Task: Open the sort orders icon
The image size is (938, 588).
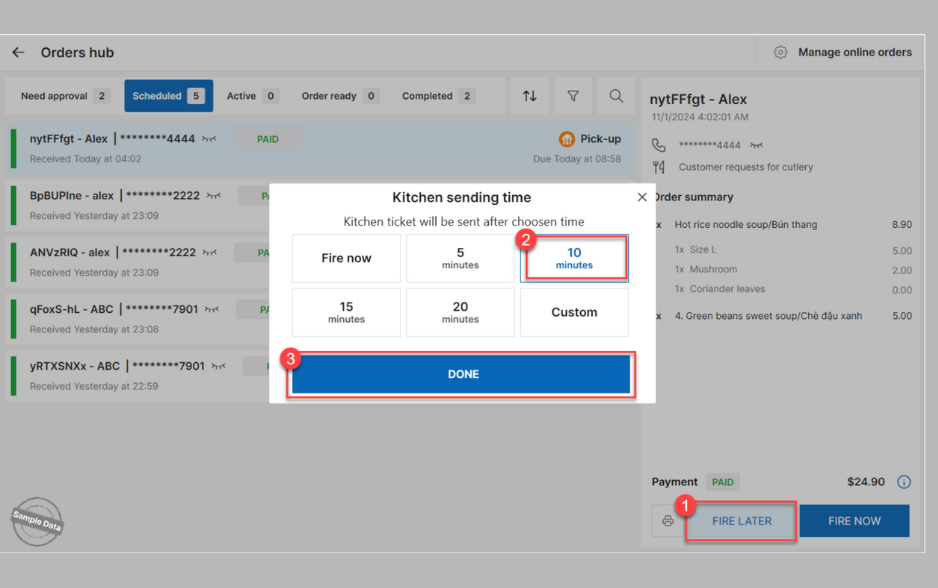Action: point(530,96)
